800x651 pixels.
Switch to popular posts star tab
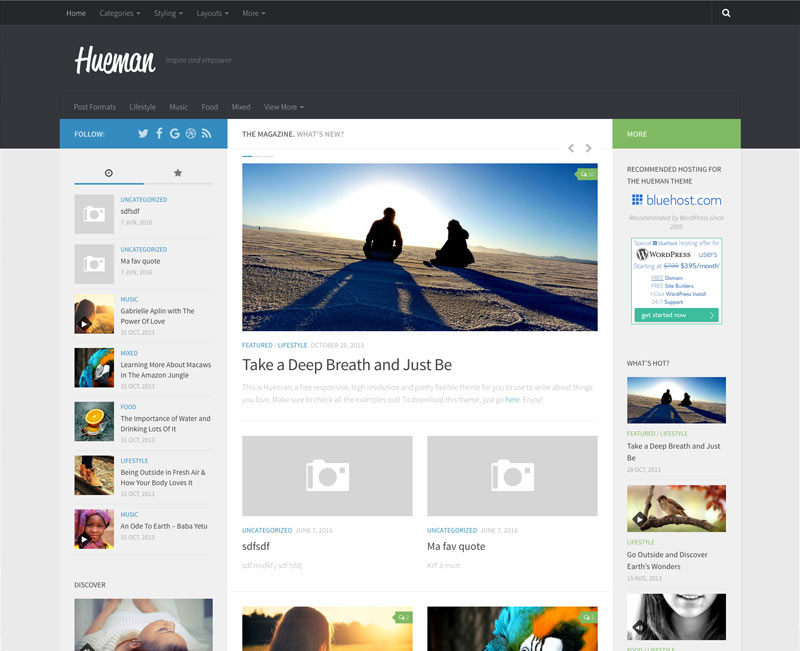pyautogui.click(x=178, y=173)
